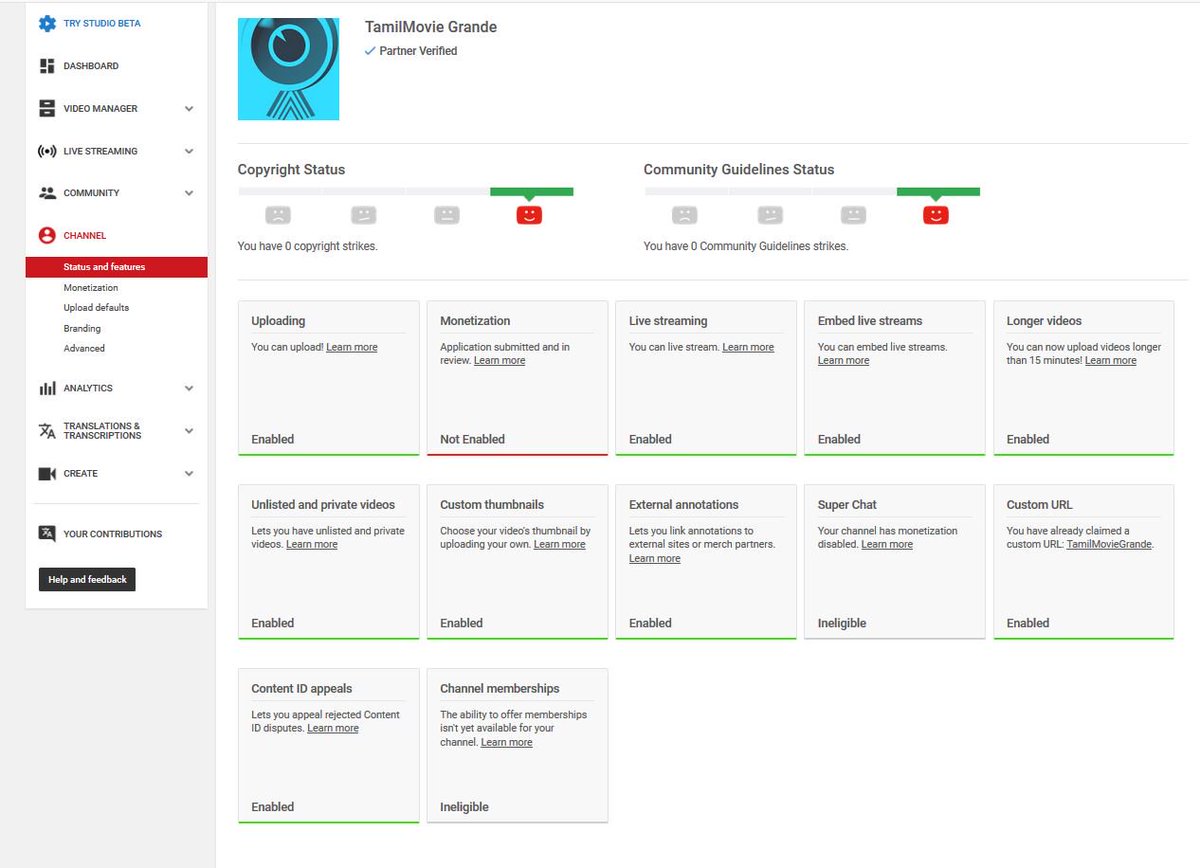Click the Your Contributions icon
Viewport: 1200px width, 868px height.
click(47, 533)
